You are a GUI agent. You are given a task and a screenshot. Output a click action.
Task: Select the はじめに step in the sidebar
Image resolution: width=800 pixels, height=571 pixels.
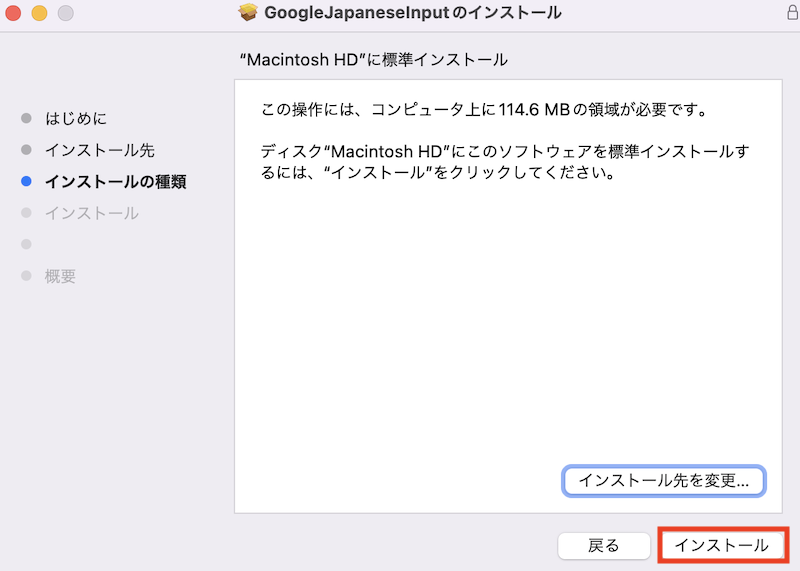pos(76,118)
